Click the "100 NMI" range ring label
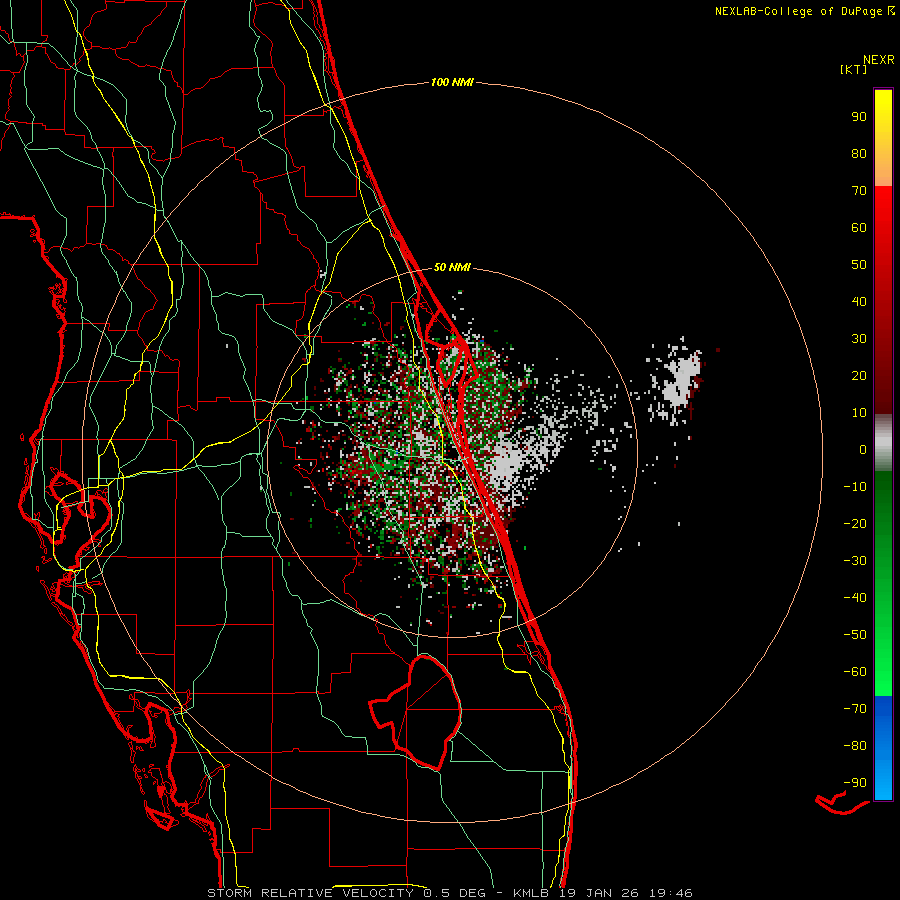This screenshot has height=900, width=900. 452,82
